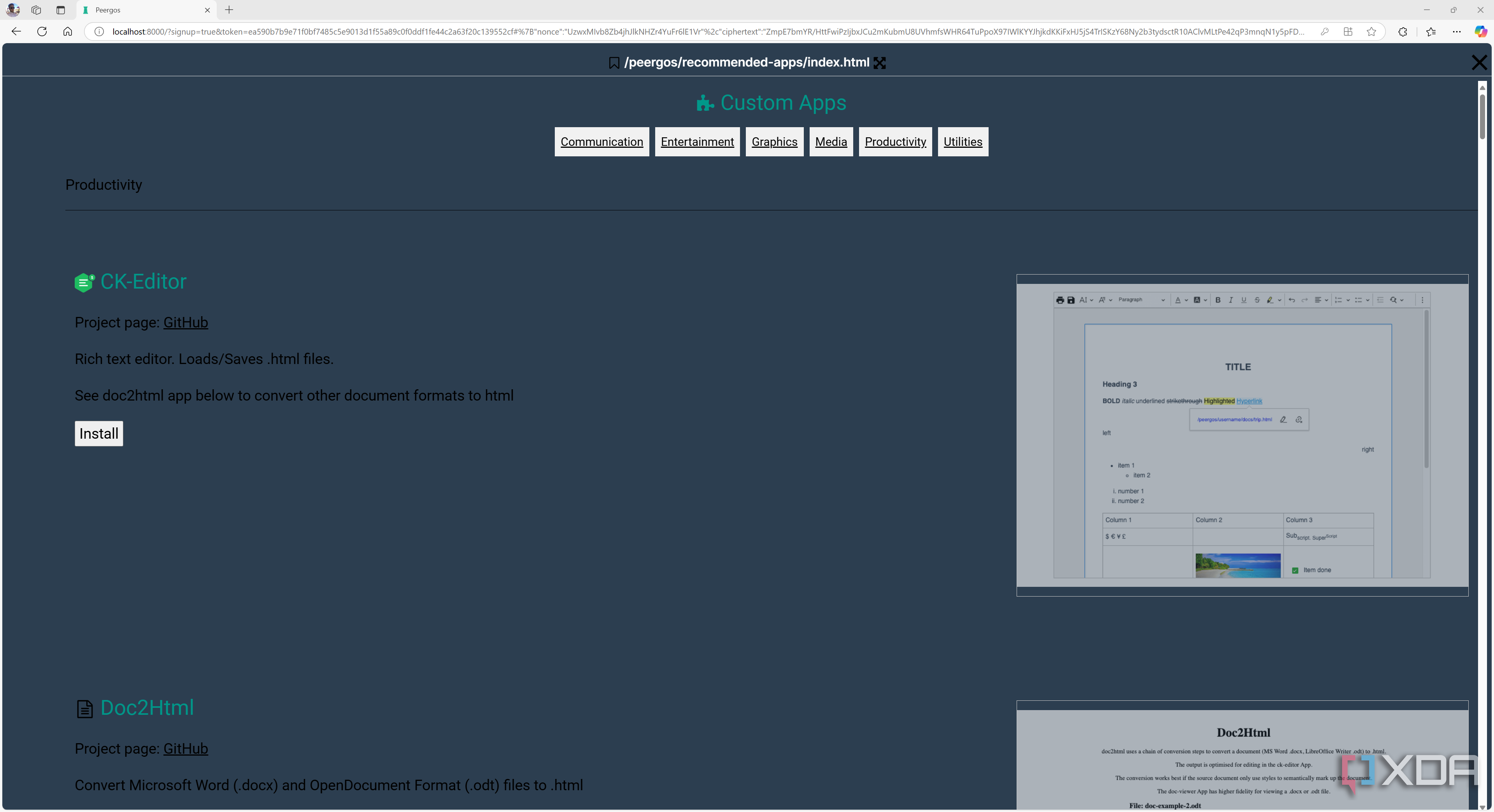The width and height of the screenshot is (1494, 812).
Task: Click the green CK-Editor app icon
Action: pyautogui.click(x=84, y=282)
